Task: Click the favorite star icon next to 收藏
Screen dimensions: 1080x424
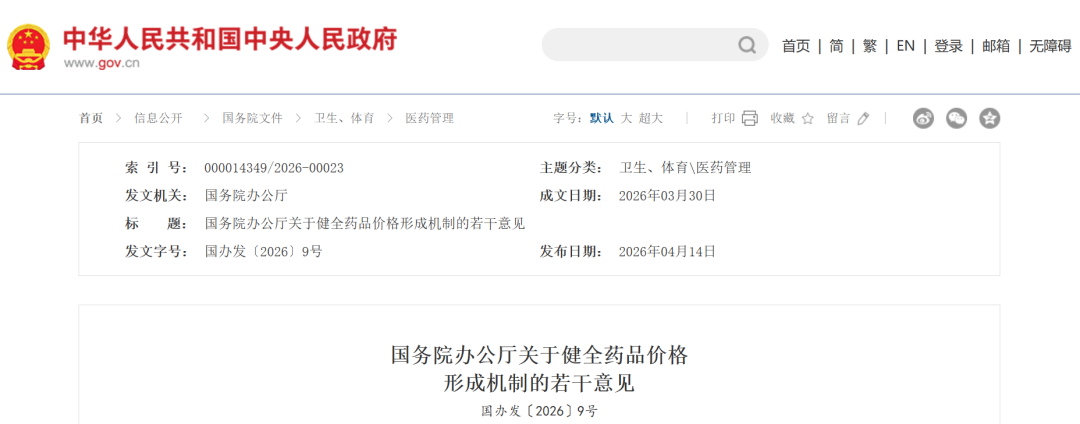Action: tap(808, 118)
